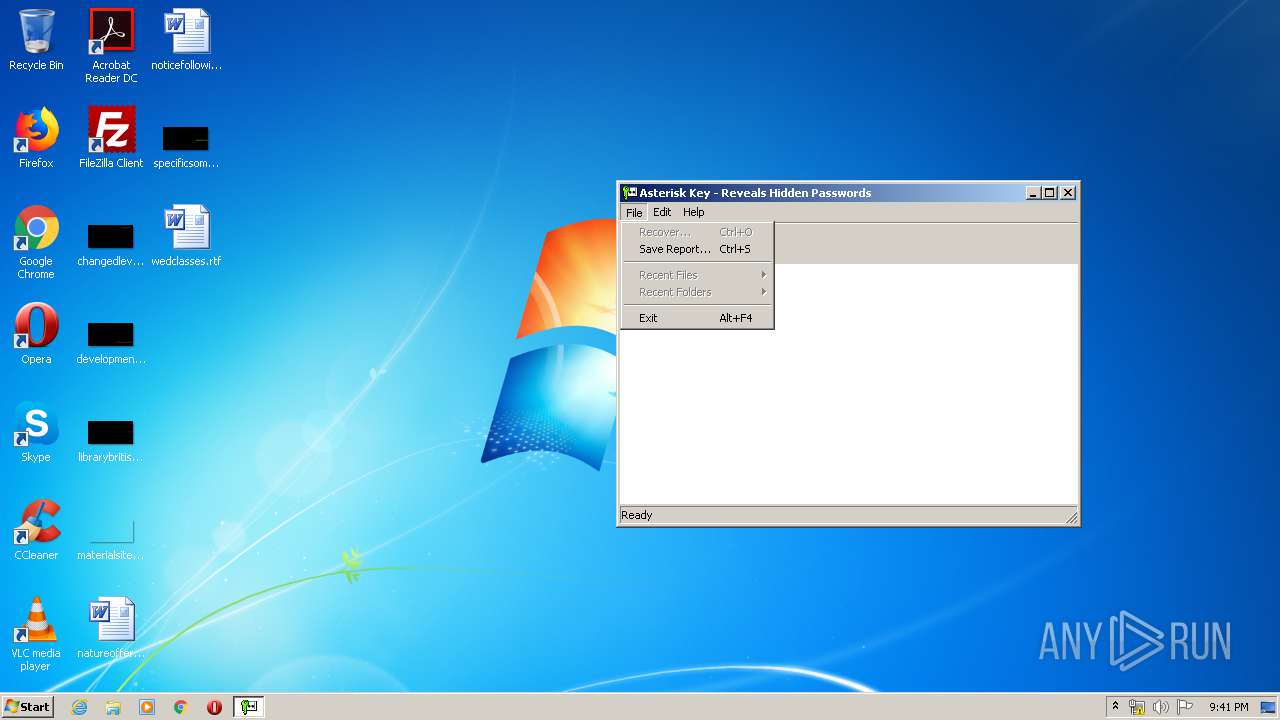1280x720 pixels.
Task: Open FileZilla Client desktop shortcut
Action: click(x=111, y=138)
